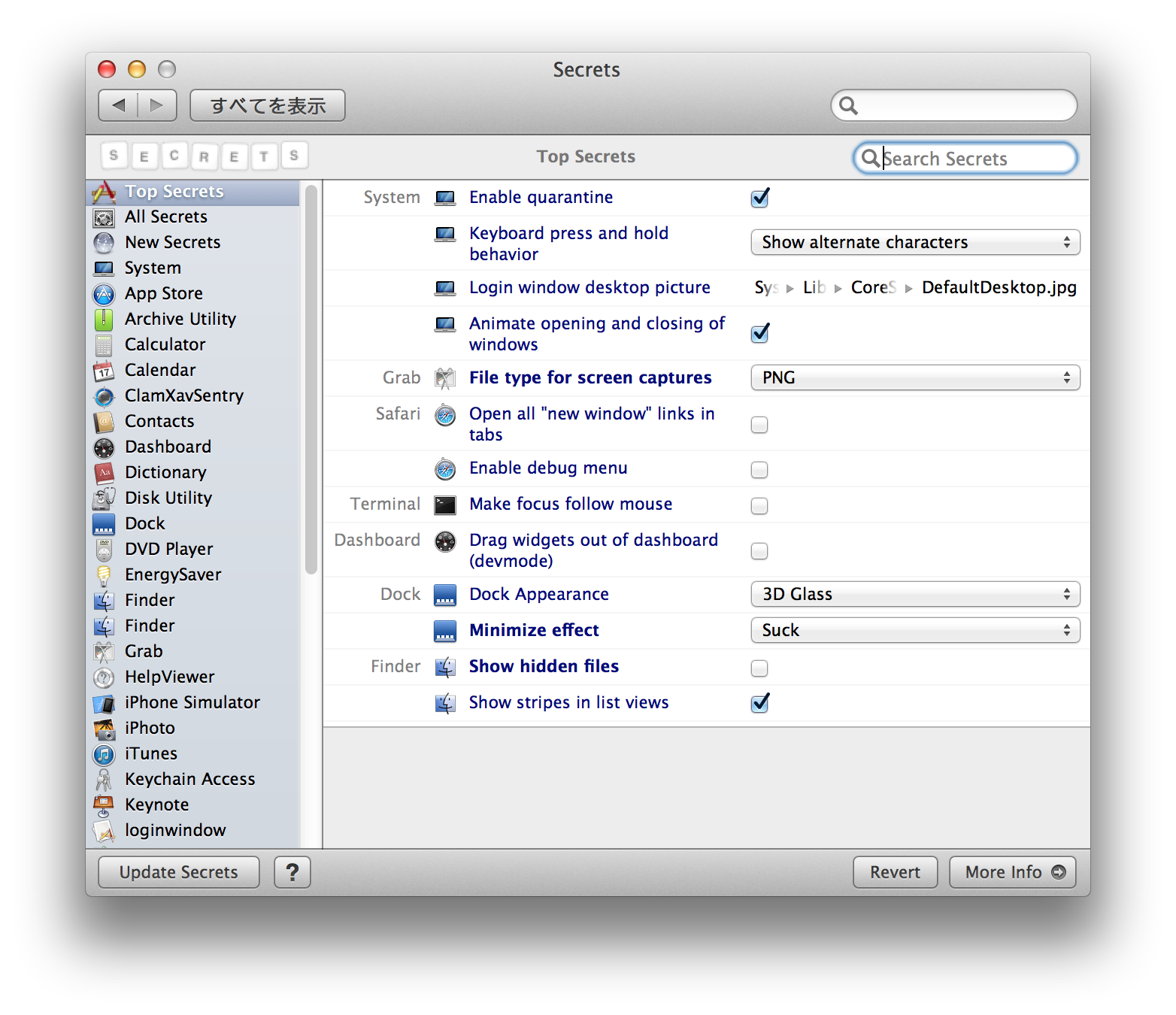Viewport: 1176px width, 1015px height.
Task: Click the Contacts book icon
Action: pyautogui.click(x=104, y=422)
